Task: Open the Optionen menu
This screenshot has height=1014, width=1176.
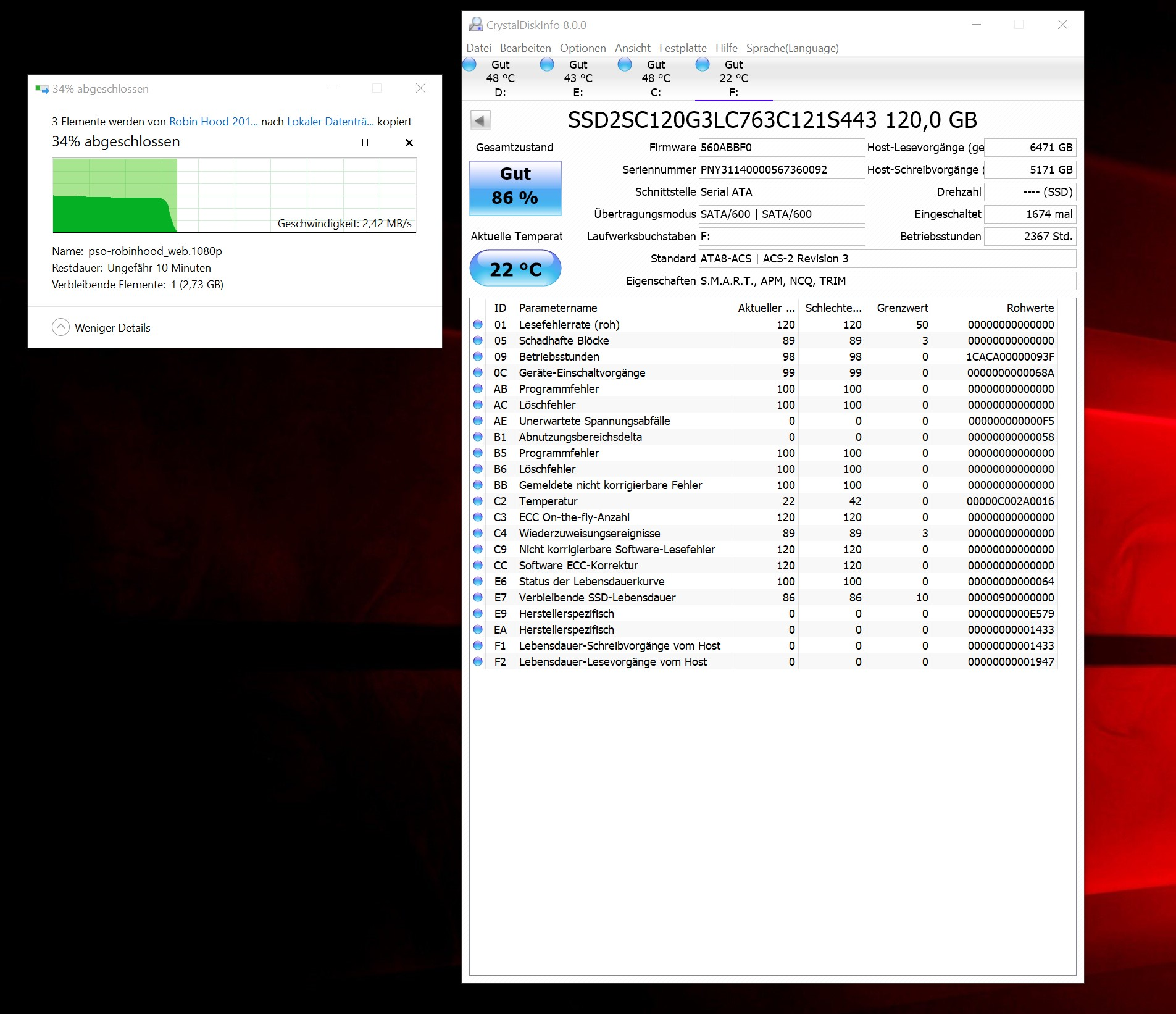Action: 583,48
